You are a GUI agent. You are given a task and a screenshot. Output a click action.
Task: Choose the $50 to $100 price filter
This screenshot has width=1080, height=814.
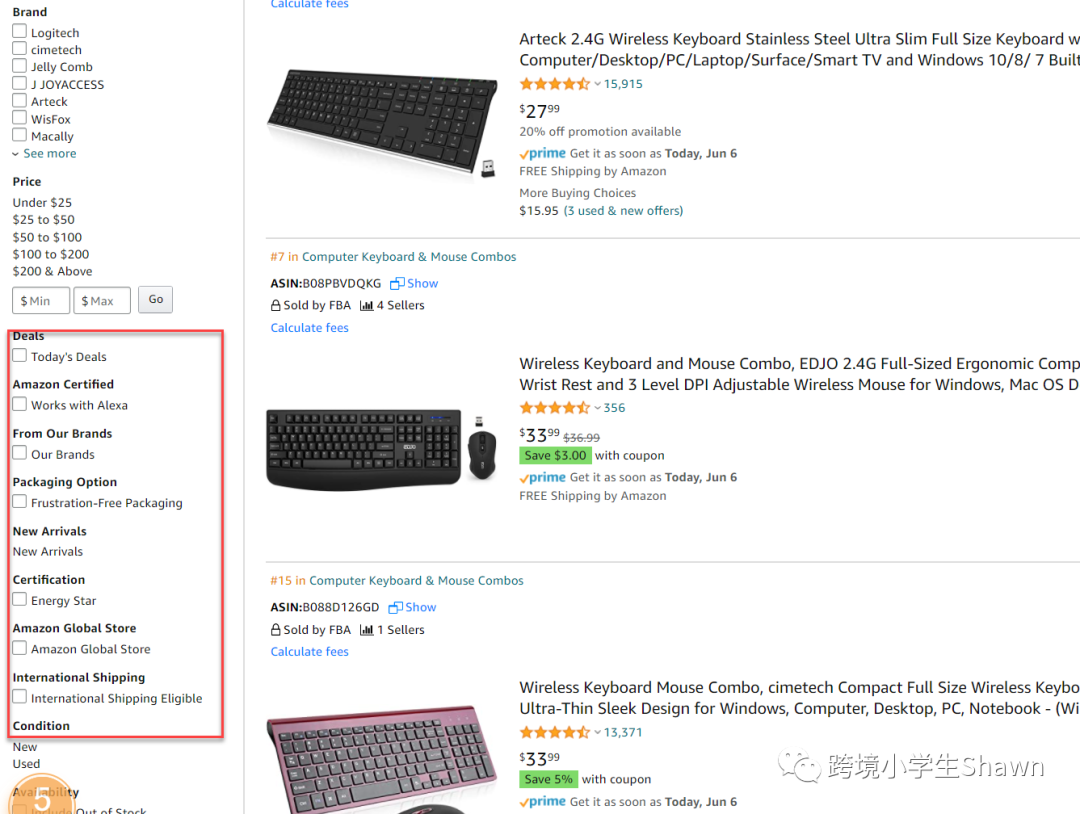click(47, 237)
